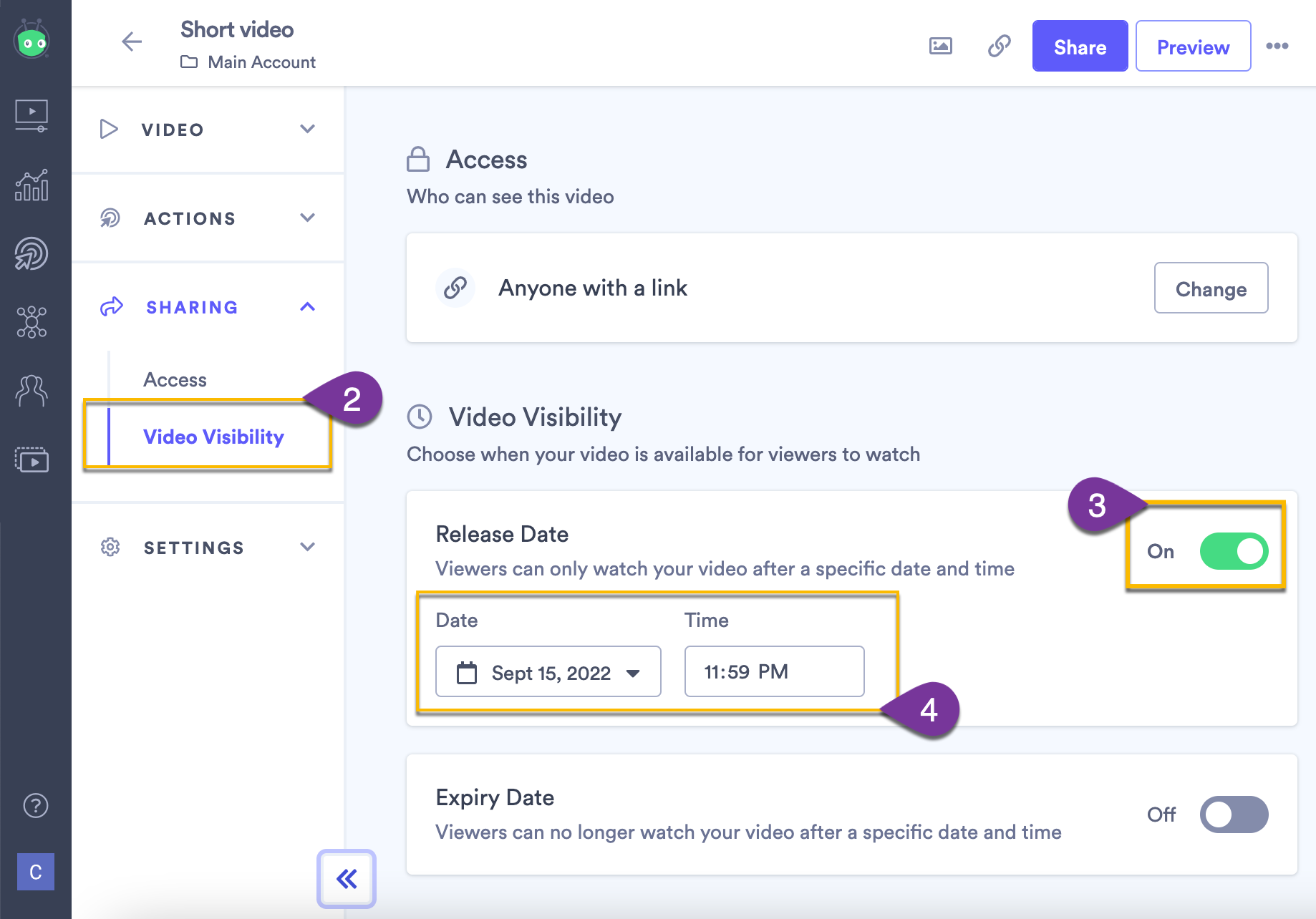Click the 11:59 PM time field
This screenshot has width=1316, height=919.
click(774, 671)
